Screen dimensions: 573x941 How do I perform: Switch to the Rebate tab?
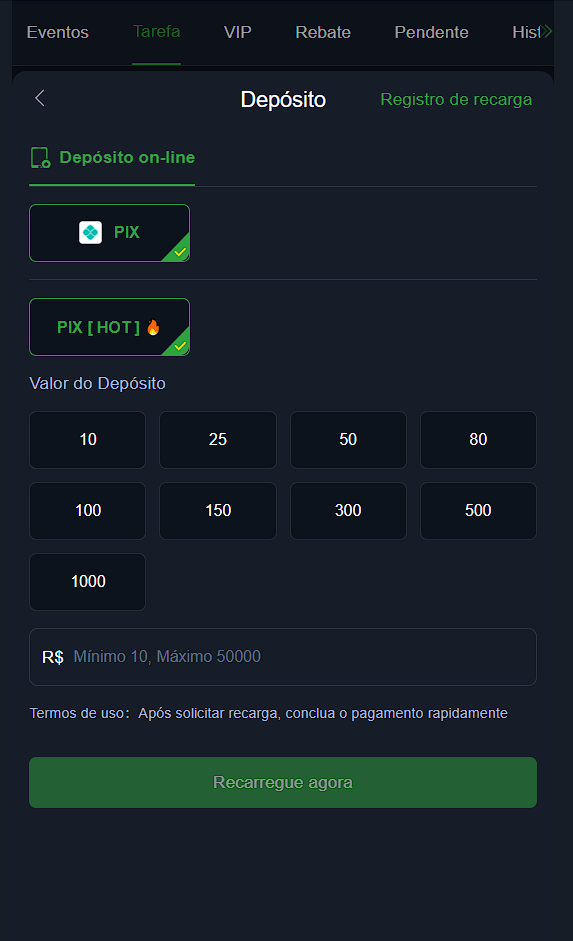323,32
